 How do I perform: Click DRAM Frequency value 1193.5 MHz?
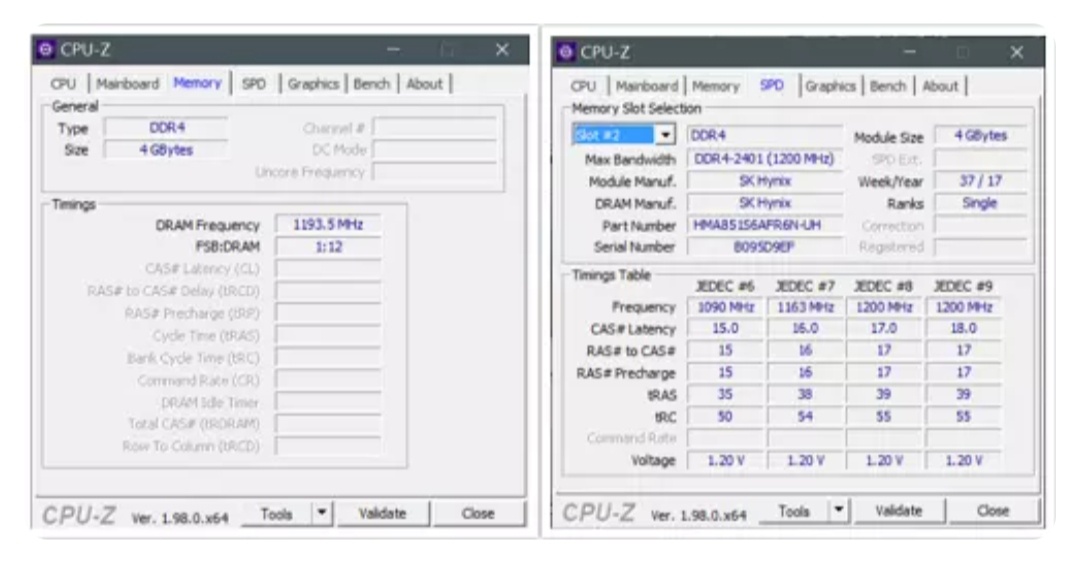(x=328, y=225)
